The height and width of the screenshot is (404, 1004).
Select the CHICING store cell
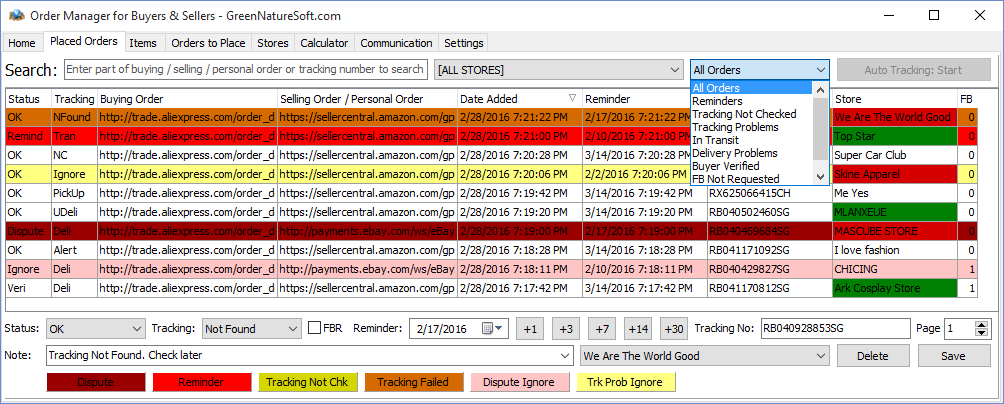[895, 269]
